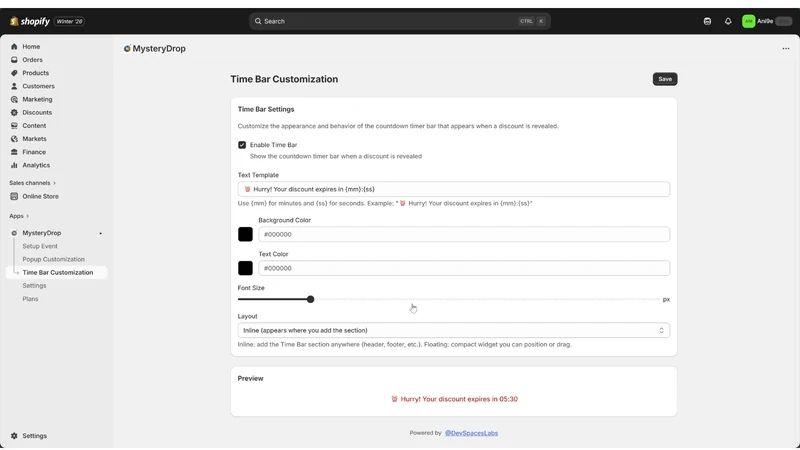Click the green account avatar
The height and width of the screenshot is (450, 800).
[x=748, y=21]
